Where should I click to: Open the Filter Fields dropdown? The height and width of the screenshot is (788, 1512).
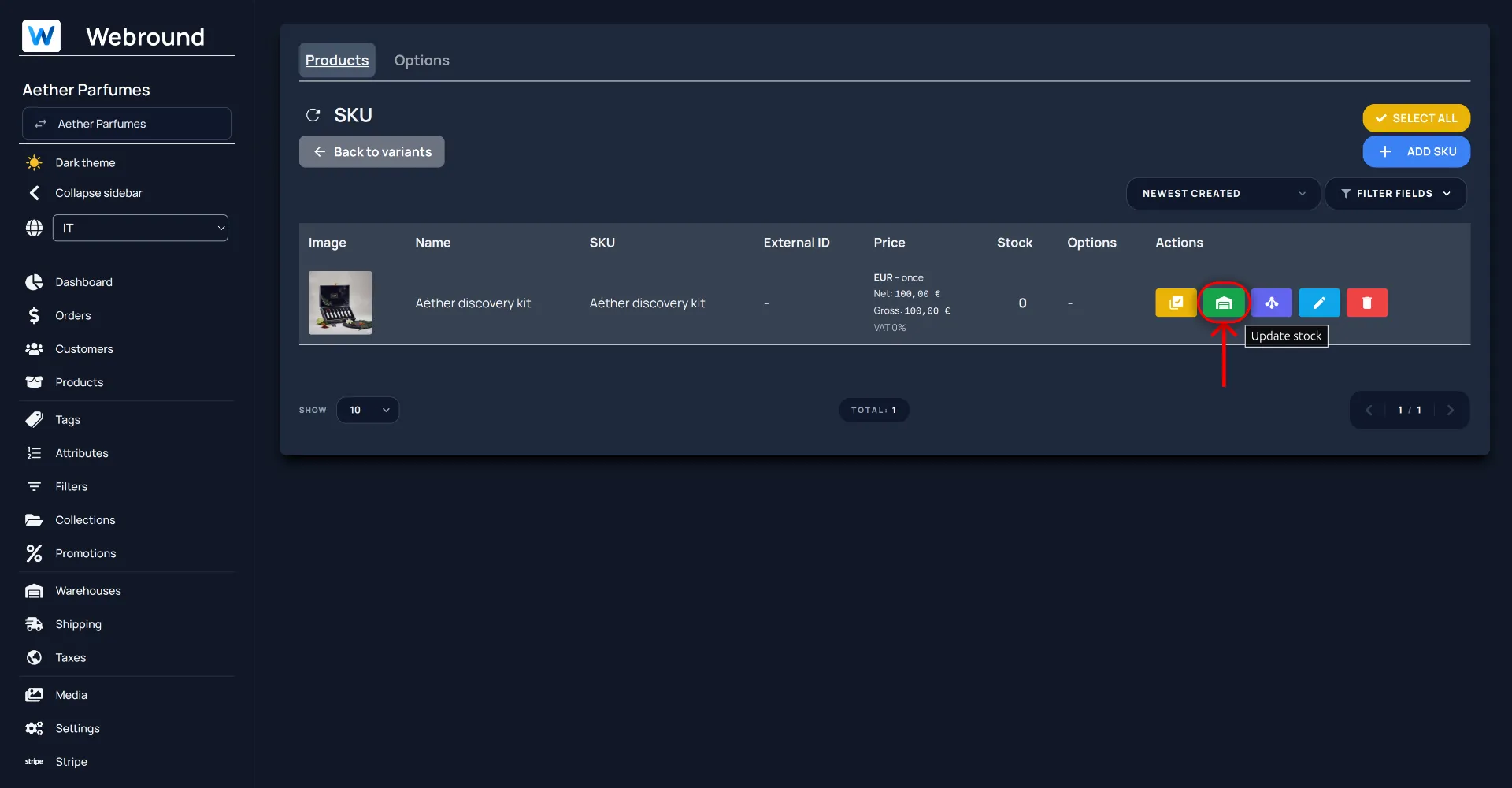[1395, 194]
